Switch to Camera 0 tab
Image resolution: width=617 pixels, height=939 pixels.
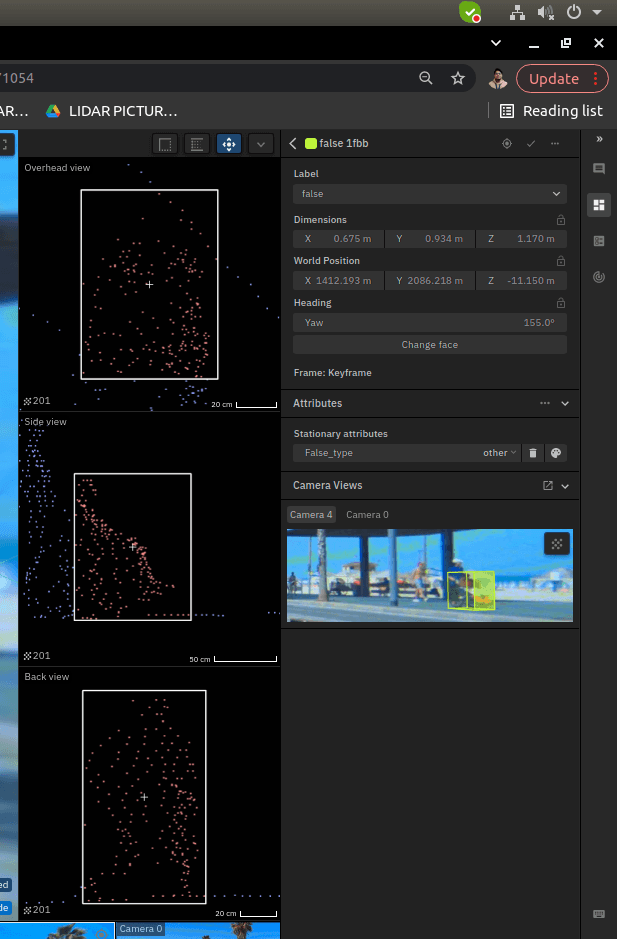click(367, 515)
